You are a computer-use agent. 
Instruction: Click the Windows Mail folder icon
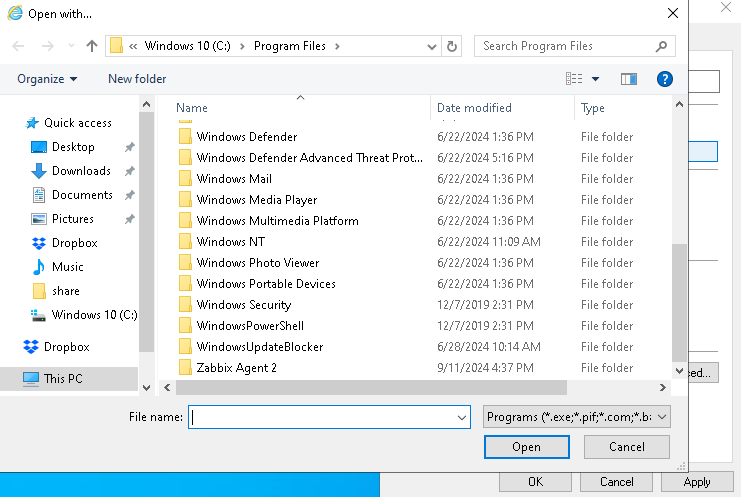coord(185,179)
